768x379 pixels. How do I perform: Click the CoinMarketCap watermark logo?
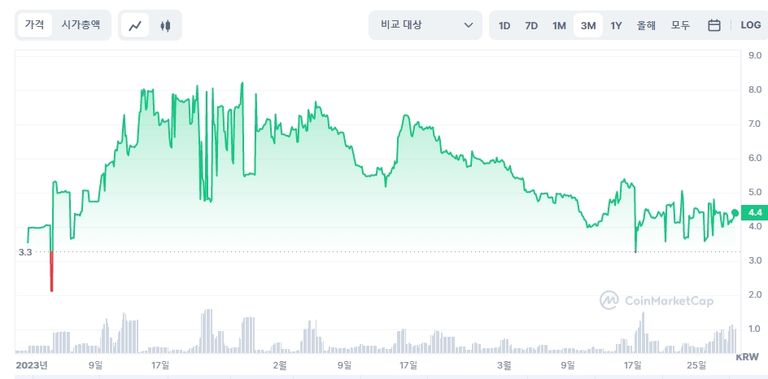pyautogui.click(x=656, y=300)
